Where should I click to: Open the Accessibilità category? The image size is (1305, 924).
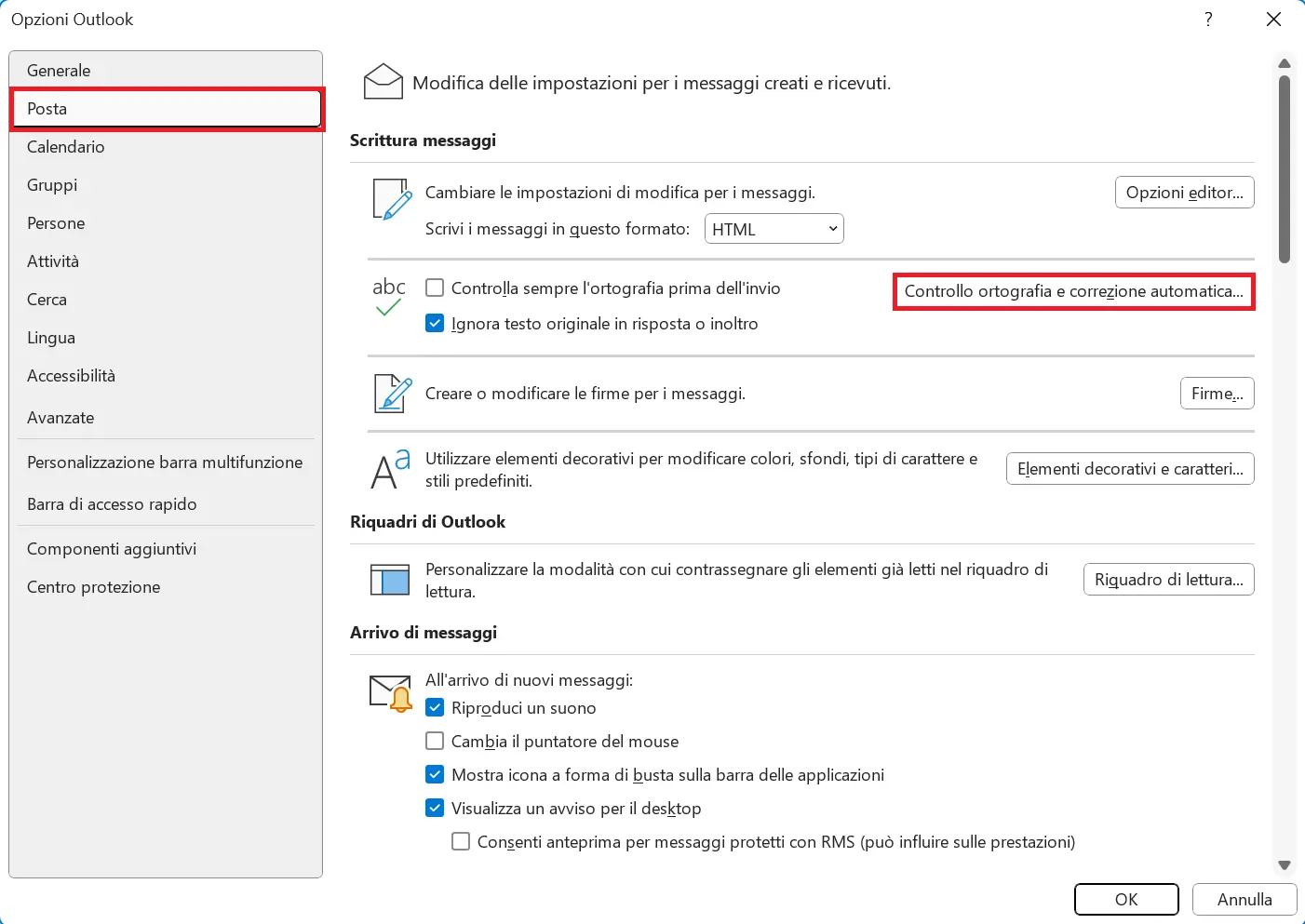pyautogui.click(x=166, y=376)
